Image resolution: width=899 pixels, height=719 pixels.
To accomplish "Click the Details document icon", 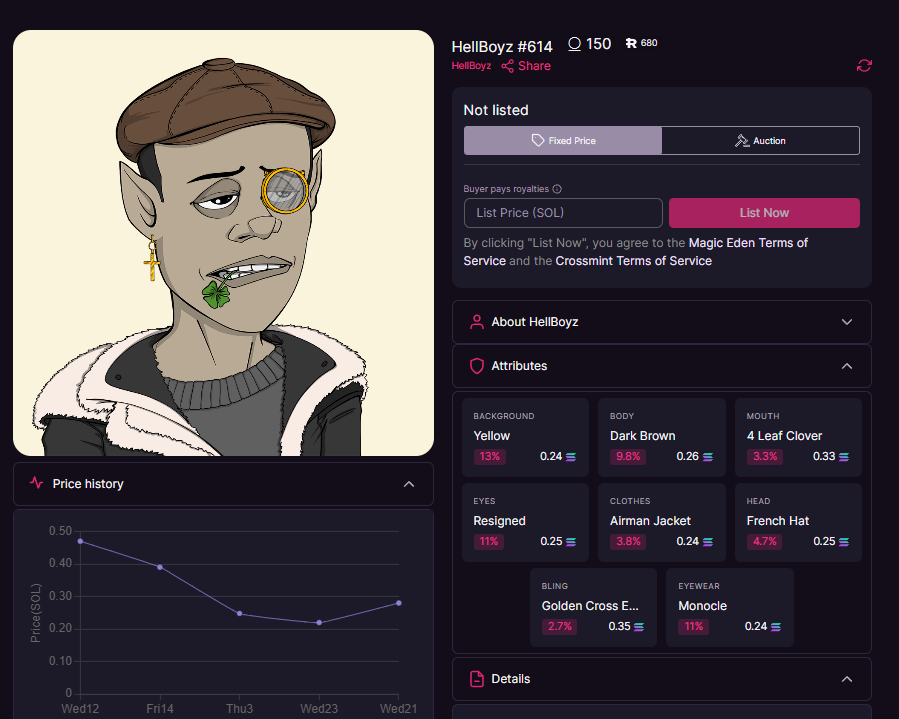I will (476, 679).
